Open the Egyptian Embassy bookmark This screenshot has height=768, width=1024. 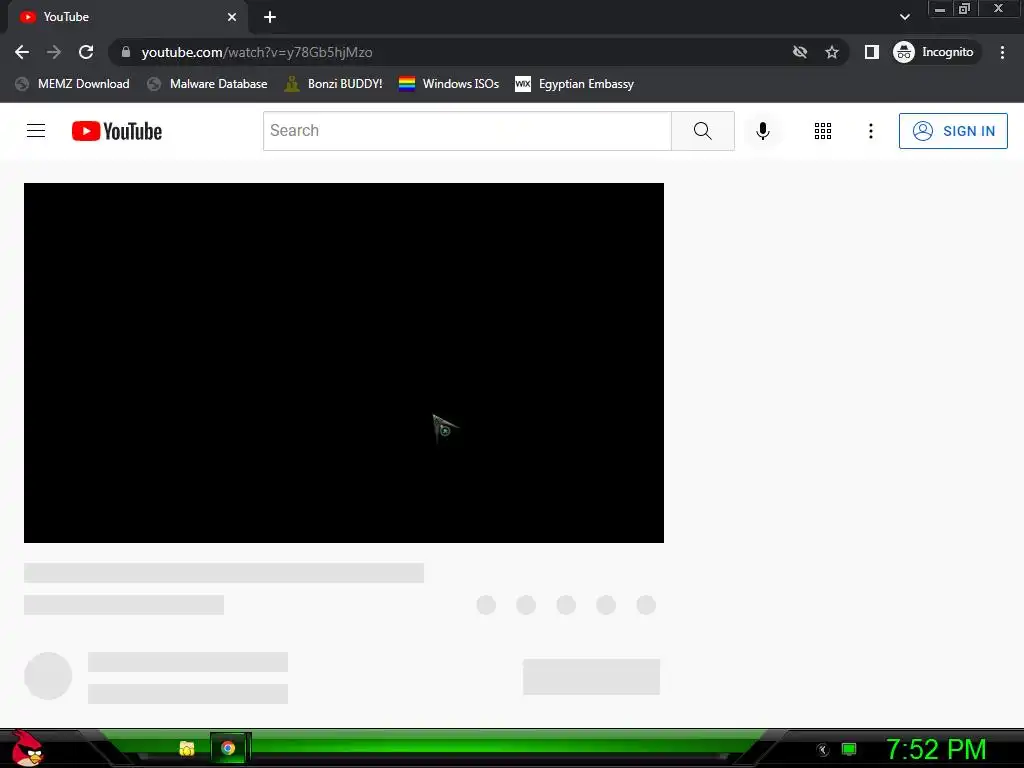(575, 84)
